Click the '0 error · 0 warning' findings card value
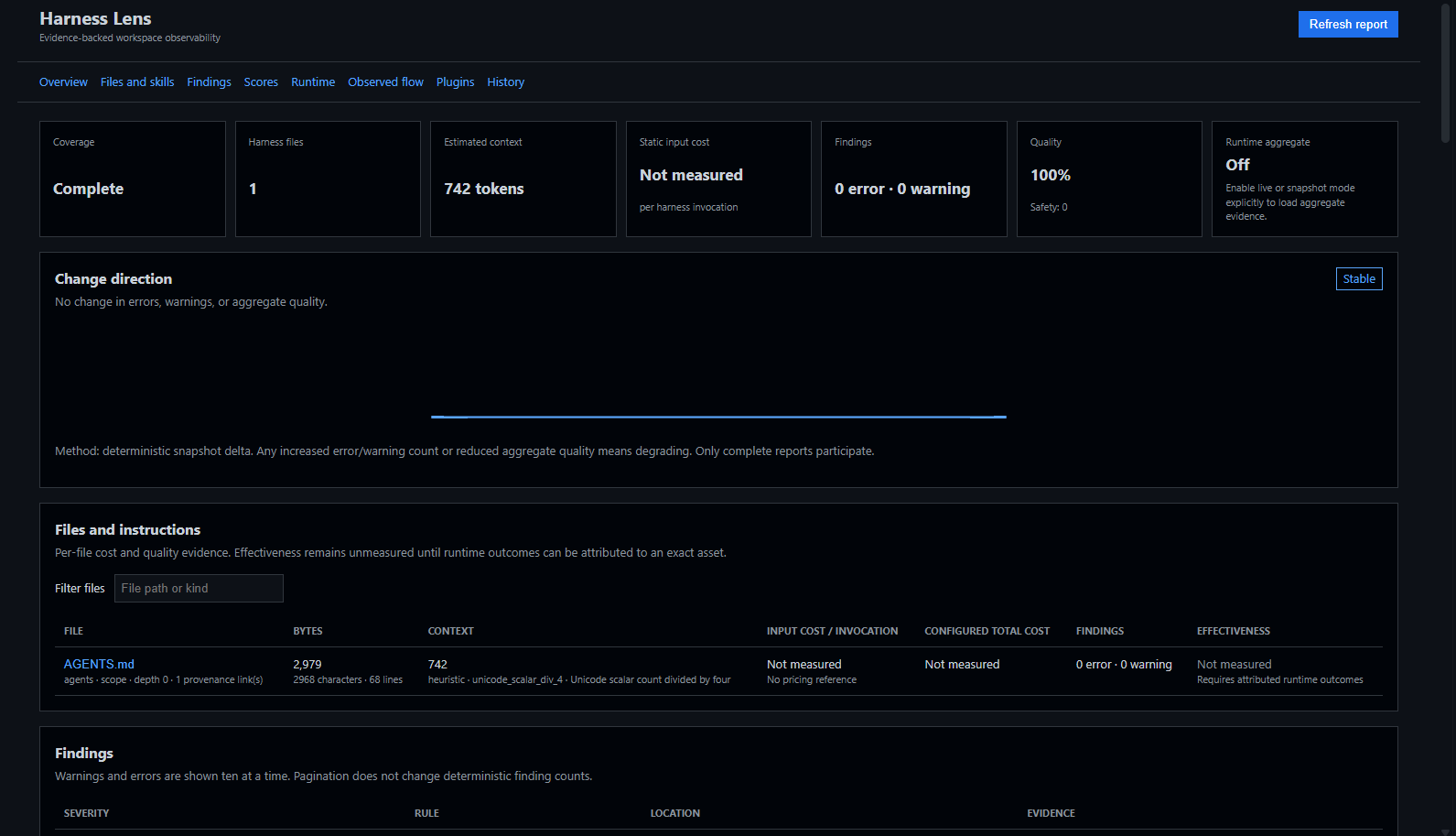Screen dimensions: 1456x836 902,189
